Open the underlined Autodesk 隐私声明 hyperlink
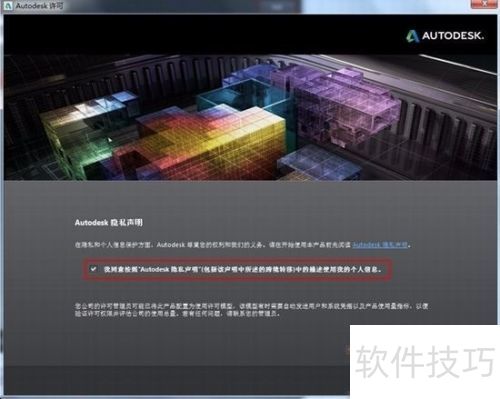The width and height of the screenshot is (500, 399). (380, 245)
